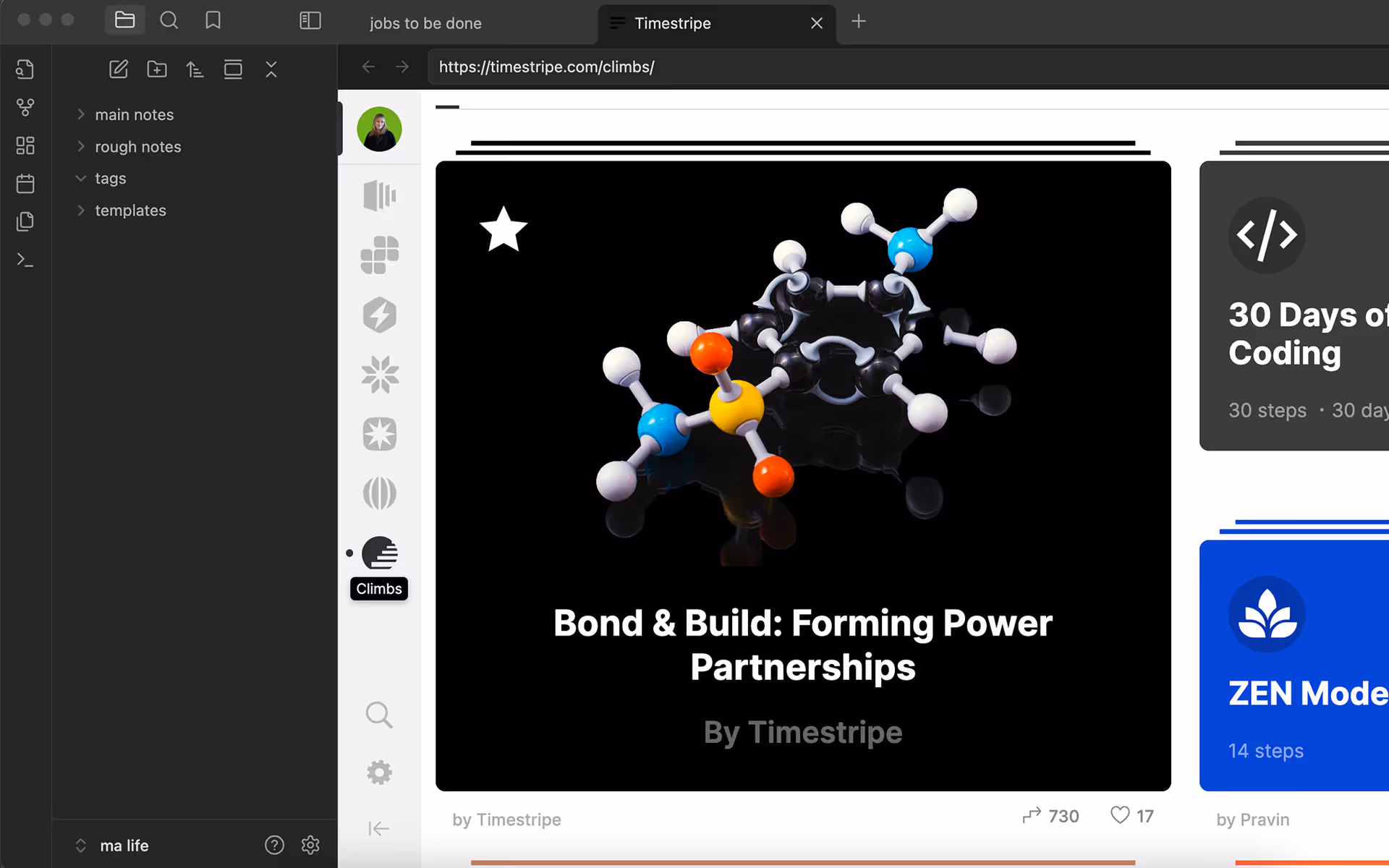Open the bookmarks tab icon
Viewport: 1389px width, 868px height.
[213, 20]
